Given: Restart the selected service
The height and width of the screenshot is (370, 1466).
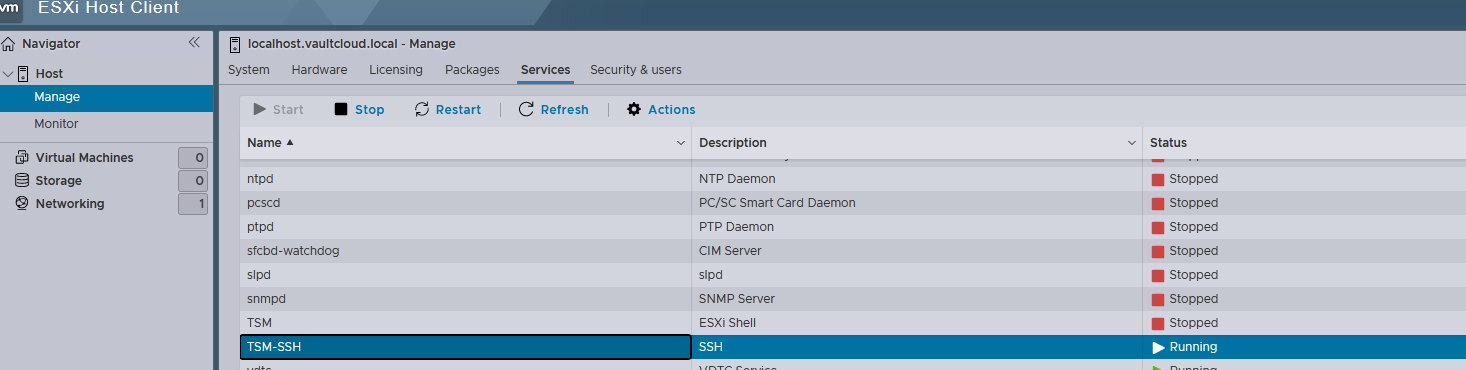Looking at the screenshot, I should (x=448, y=110).
